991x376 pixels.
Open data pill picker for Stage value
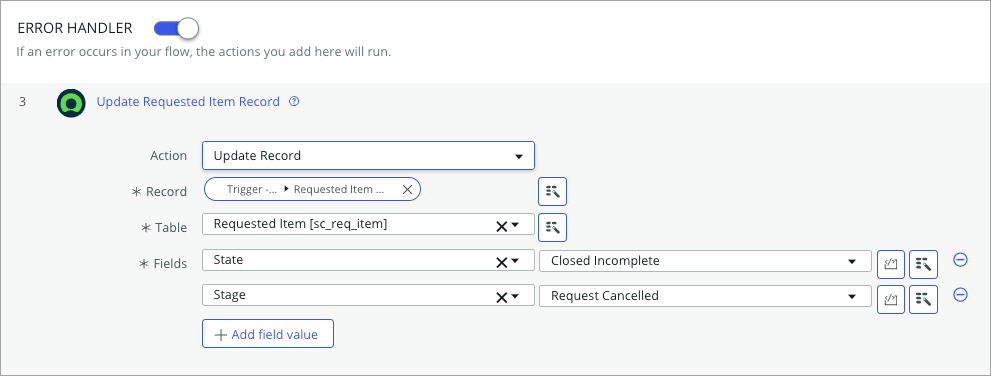(923, 300)
